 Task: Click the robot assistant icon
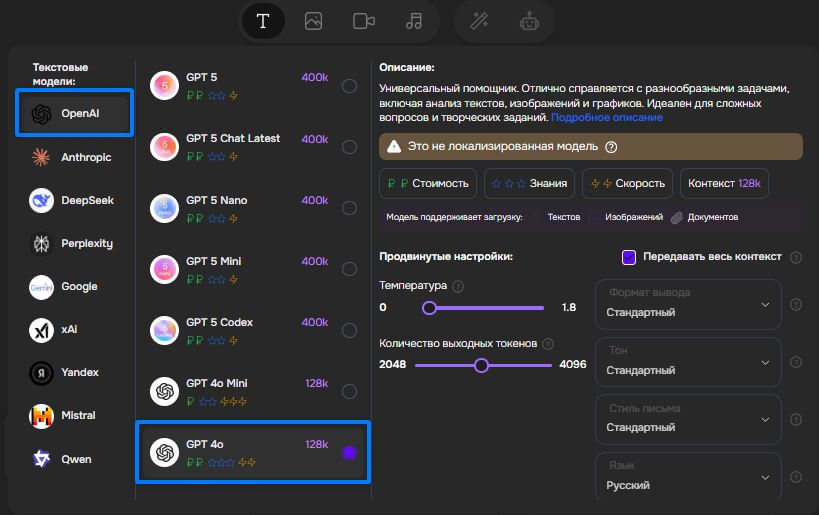[x=529, y=21]
